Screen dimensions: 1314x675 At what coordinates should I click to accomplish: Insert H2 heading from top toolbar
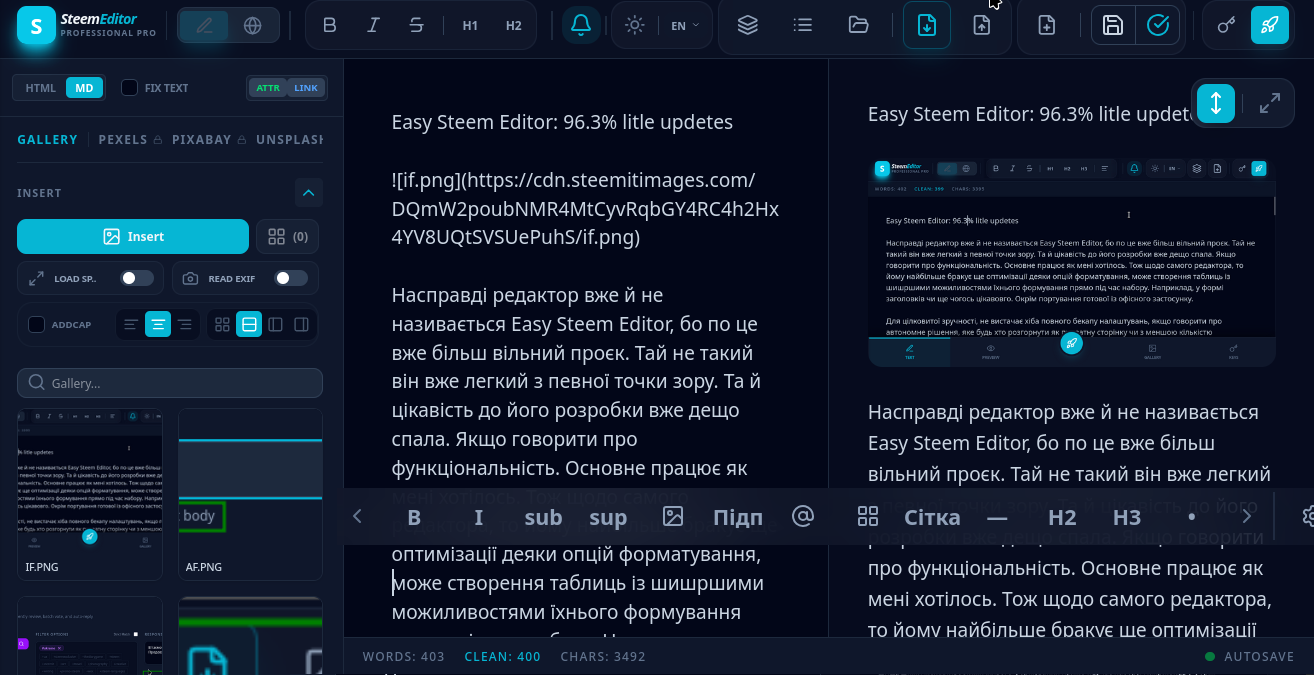click(514, 26)
